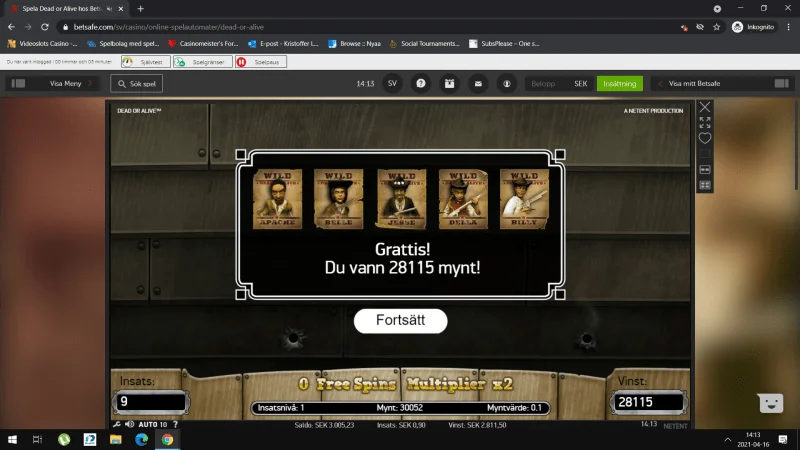
Task: Click the Della wild poster
Action: coord(463,199)
